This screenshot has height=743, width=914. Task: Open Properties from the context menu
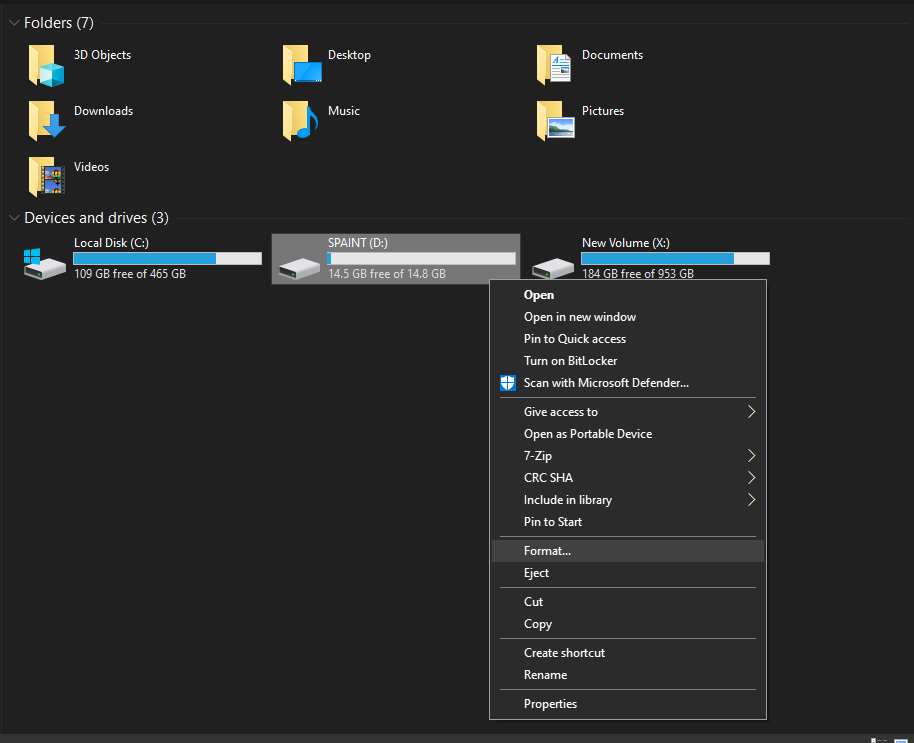[628, 704]
